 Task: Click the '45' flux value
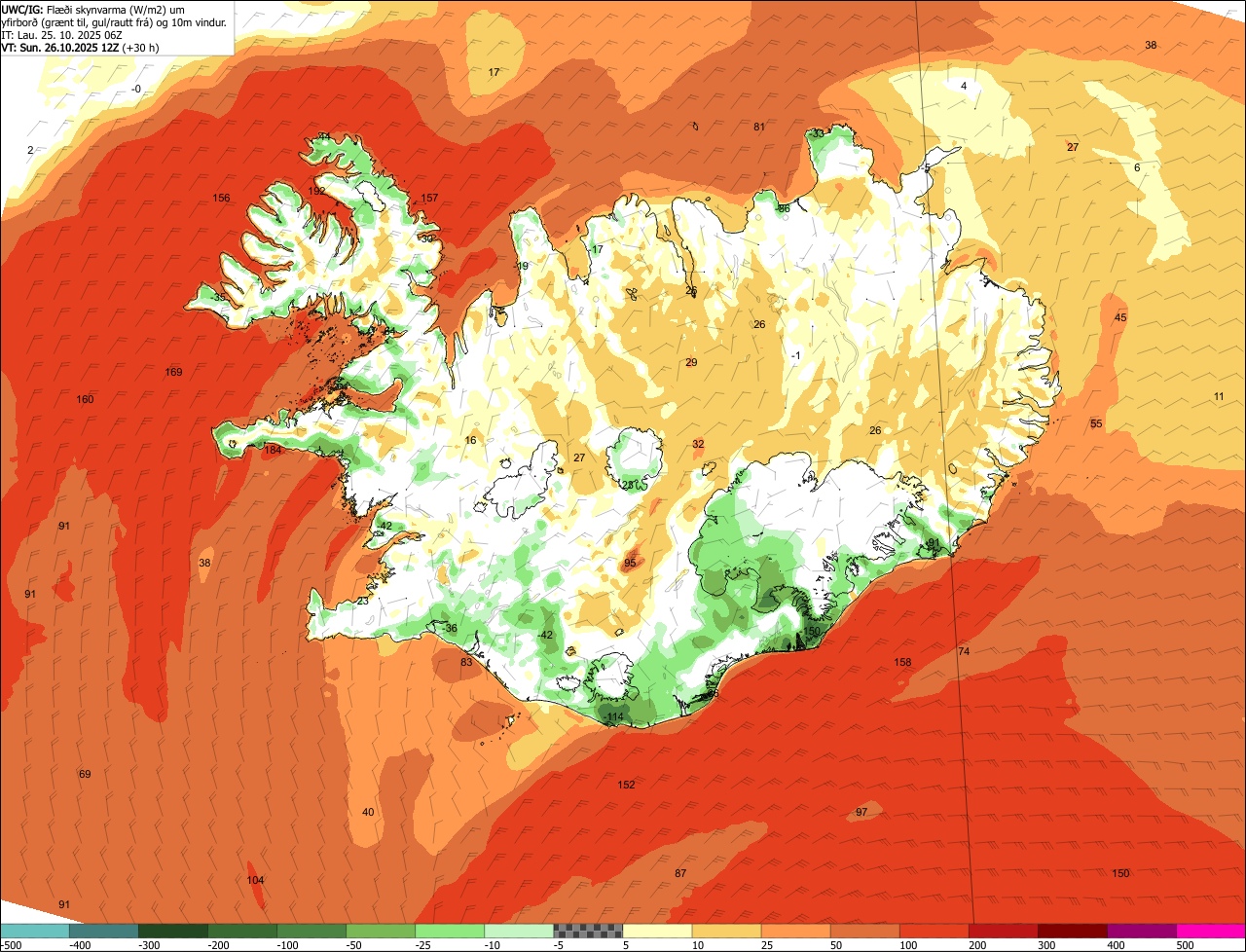[x=1120, y=318]
